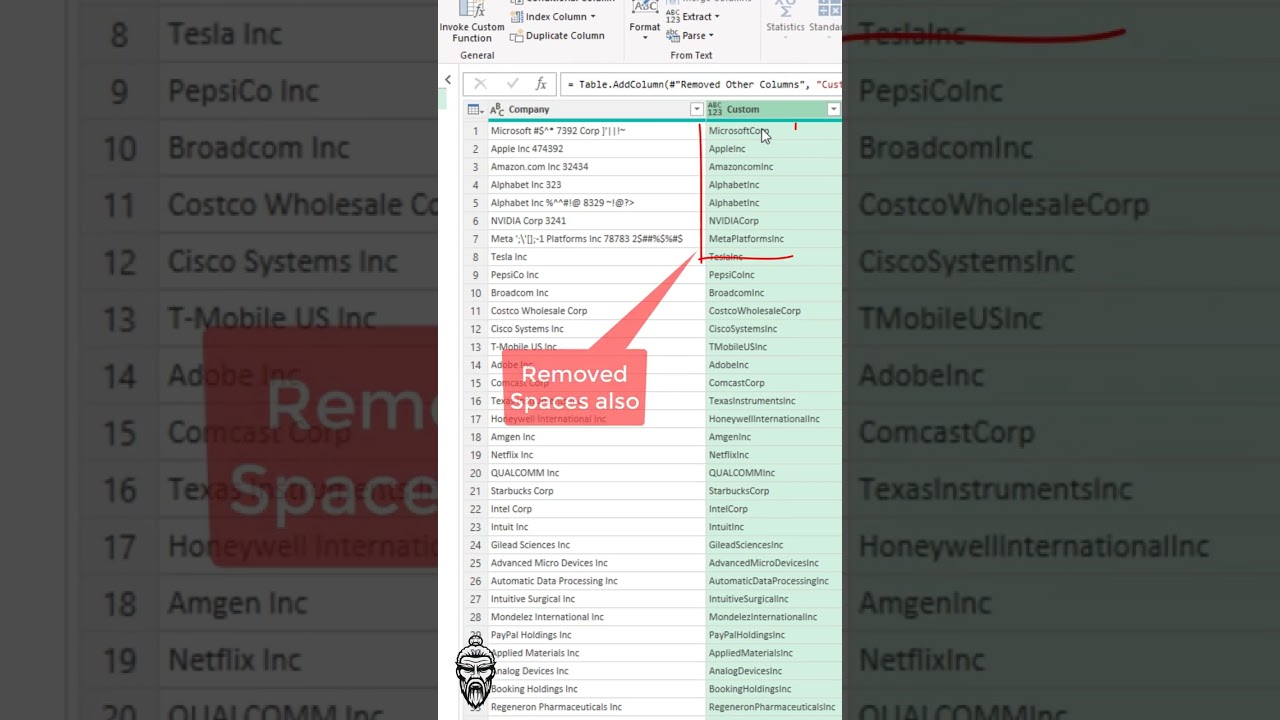Viewport: 1280px width, 720px height.
Task: Open the table corner menu icon
Action: (x=475, y=109)
